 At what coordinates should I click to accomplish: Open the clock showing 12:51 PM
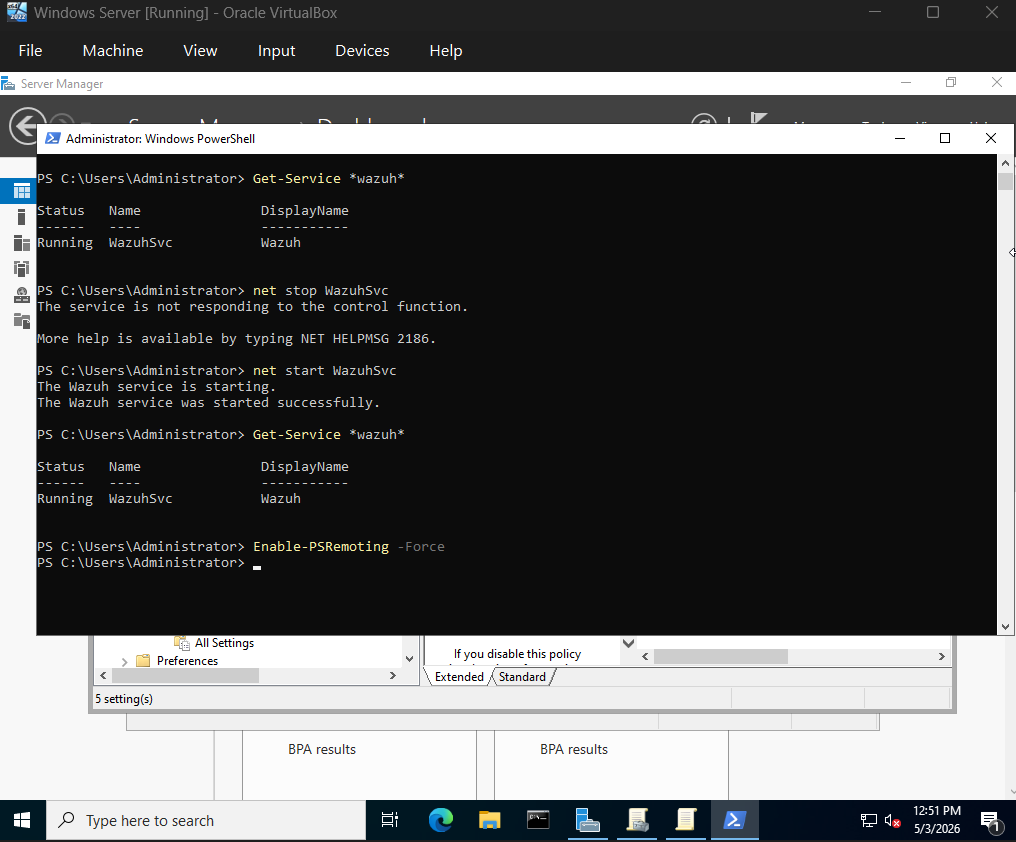click(937, 819)
